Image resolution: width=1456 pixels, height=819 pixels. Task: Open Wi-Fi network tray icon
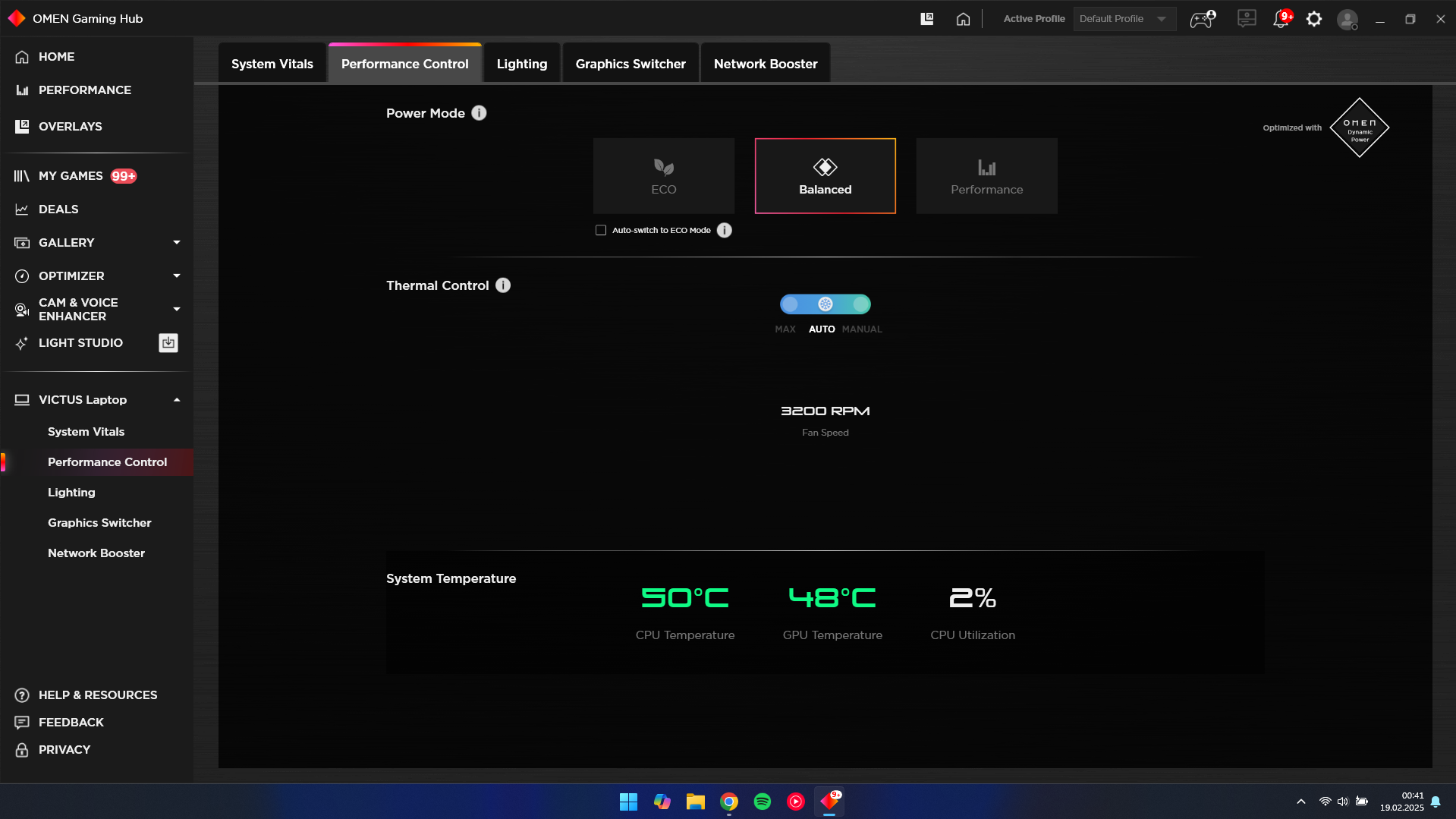point(1325,802)
